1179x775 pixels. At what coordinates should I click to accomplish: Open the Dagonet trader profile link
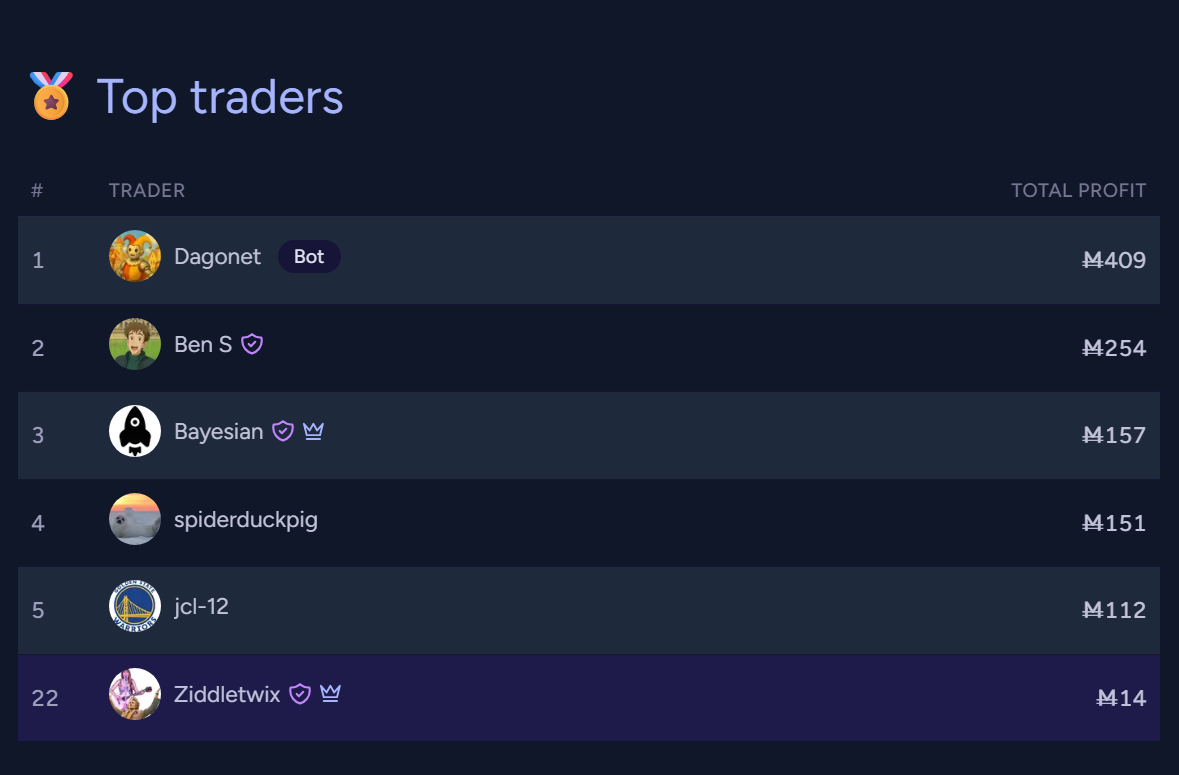coord(217,257)
